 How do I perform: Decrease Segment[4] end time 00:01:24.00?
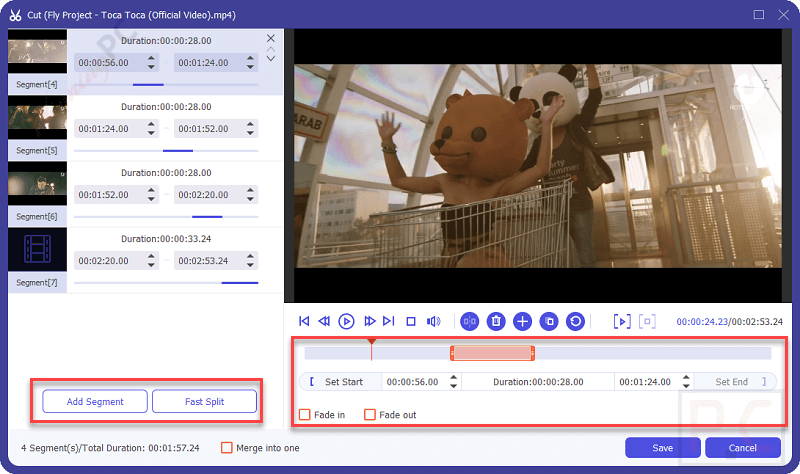coord(250,67)
